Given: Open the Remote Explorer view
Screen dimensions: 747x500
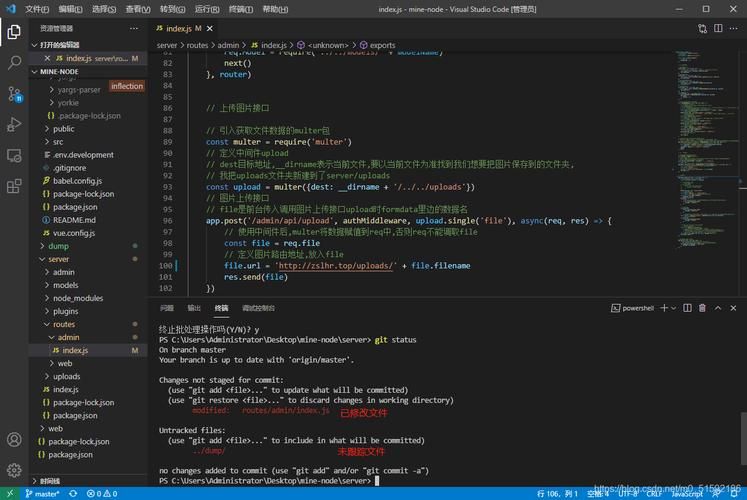Looking at the screenshot, I should [14, 155].
